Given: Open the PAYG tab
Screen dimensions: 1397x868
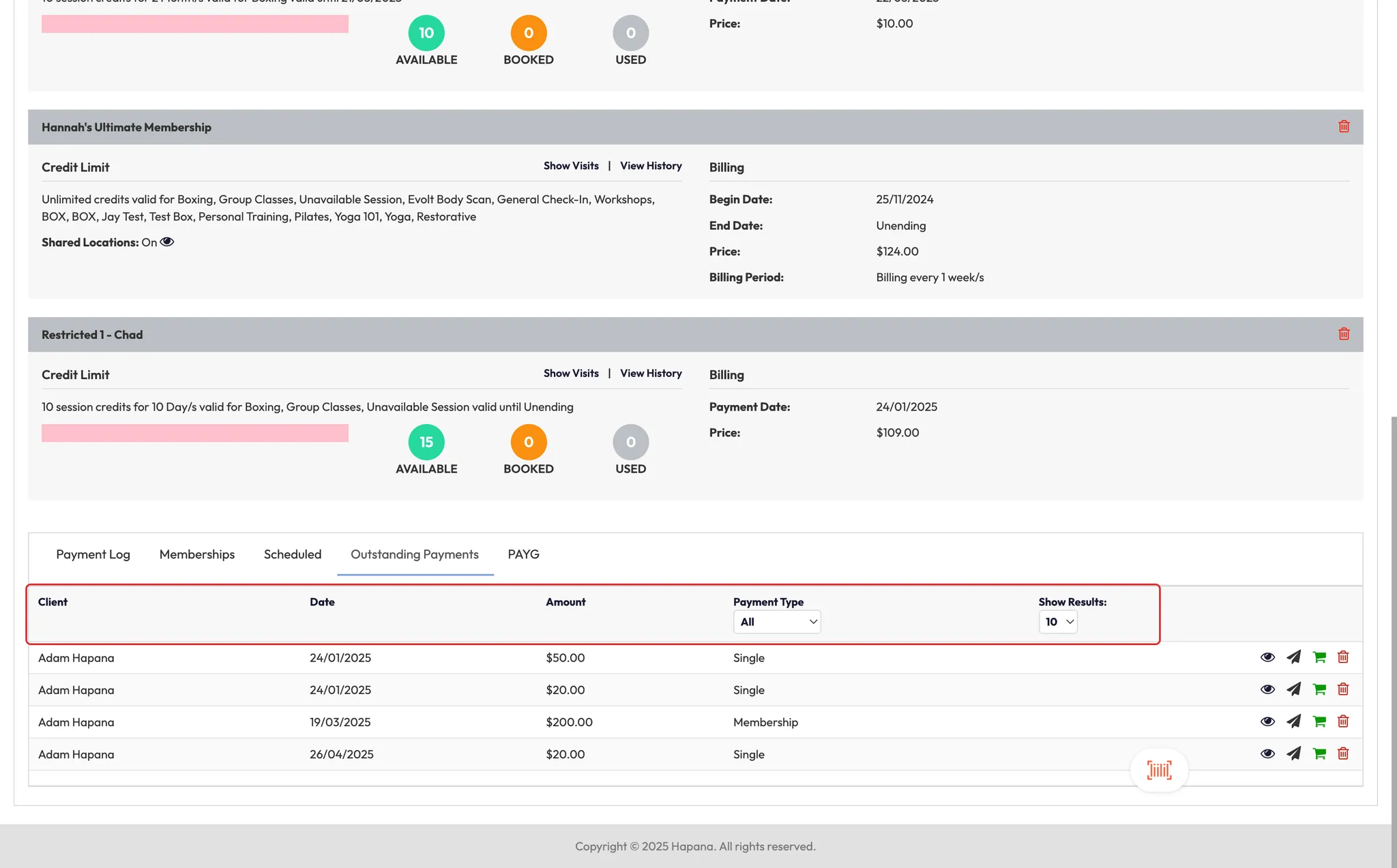Looking at the screenshot, I should pyautogui.click(x=523, y=554).
